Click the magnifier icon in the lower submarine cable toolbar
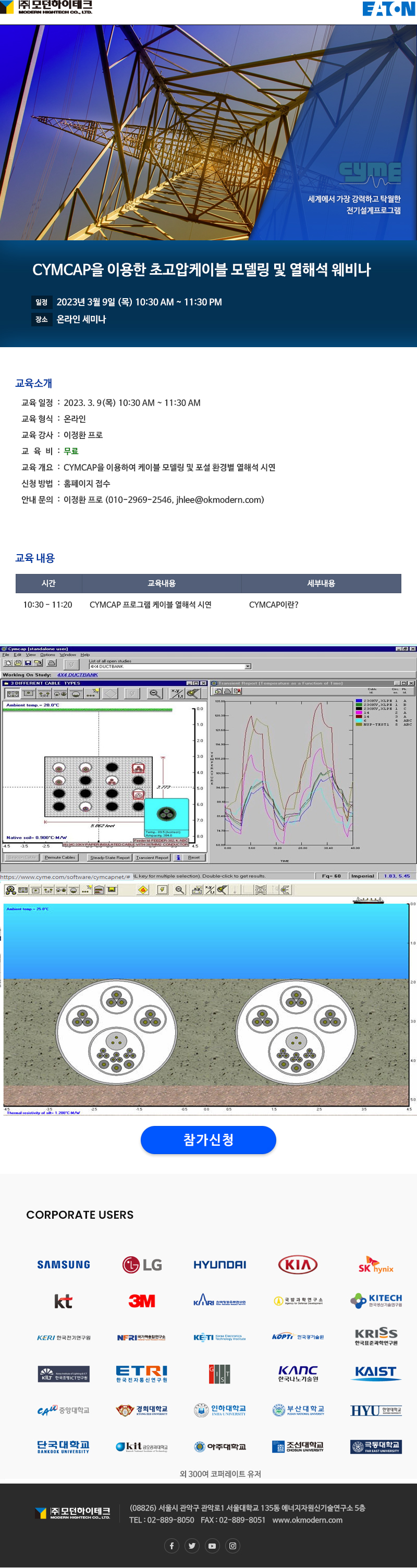417x1568 pixels. 179,889
